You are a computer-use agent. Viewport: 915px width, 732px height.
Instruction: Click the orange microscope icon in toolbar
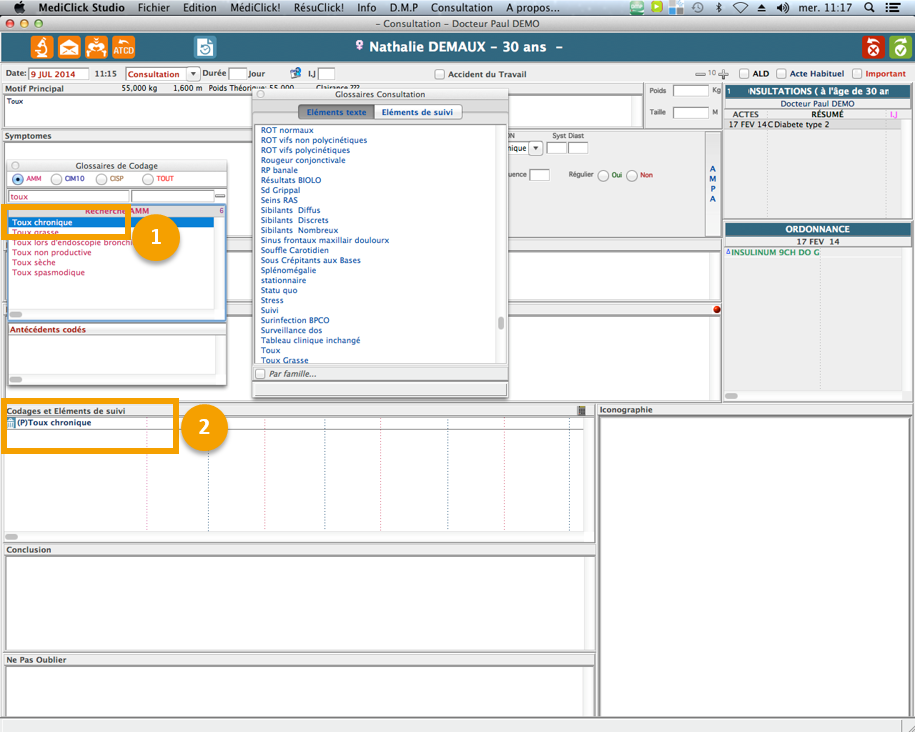[42, 47]
